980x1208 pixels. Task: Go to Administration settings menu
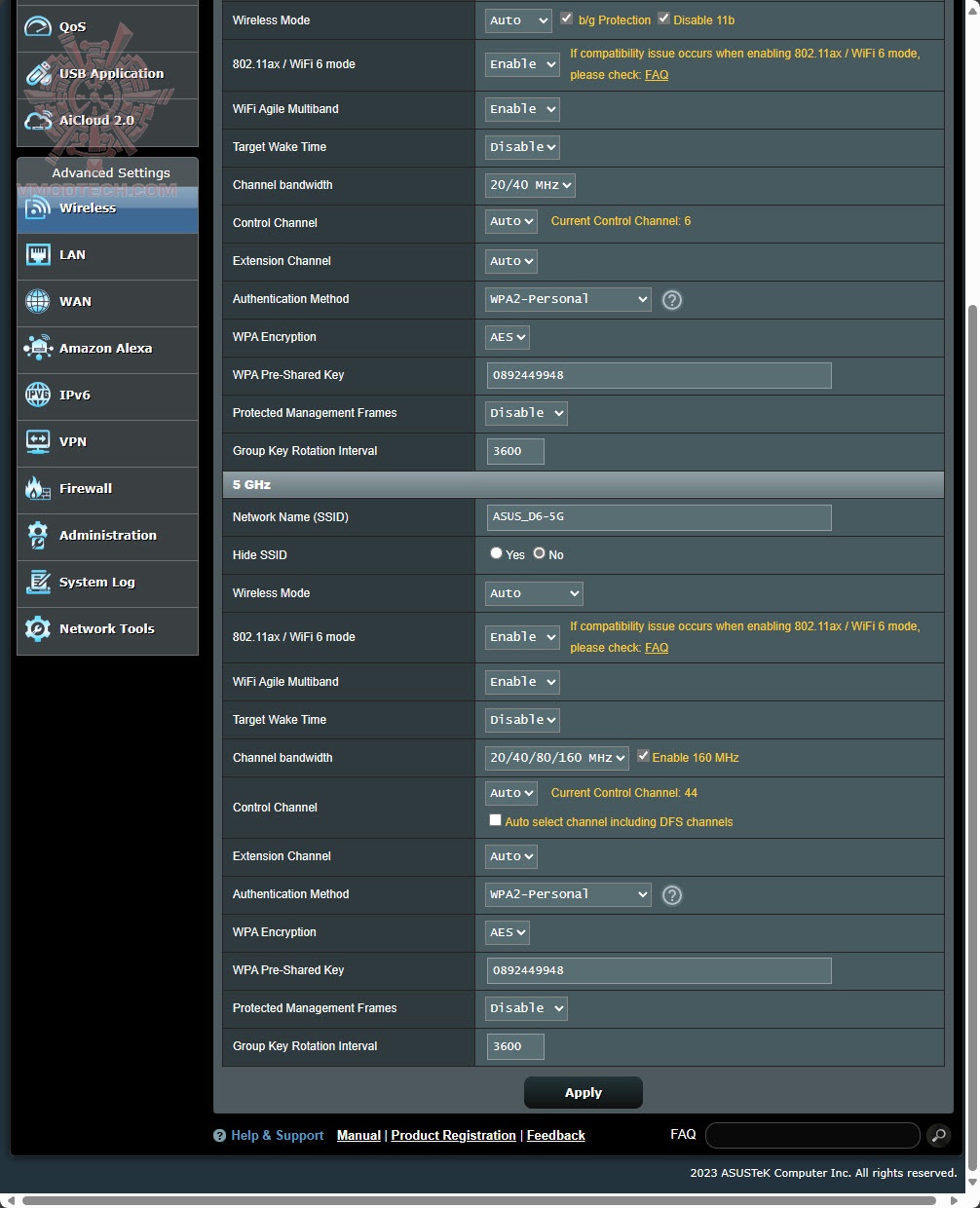pyautogui.click(x=107, y=536)
